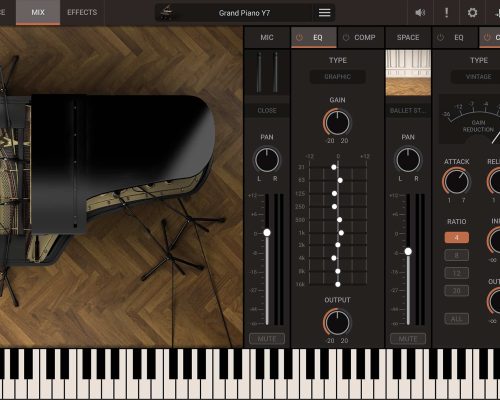
Task: Click the 31 Hz EQ band handle
Action: pyautogui.click(x=334, y=167)
